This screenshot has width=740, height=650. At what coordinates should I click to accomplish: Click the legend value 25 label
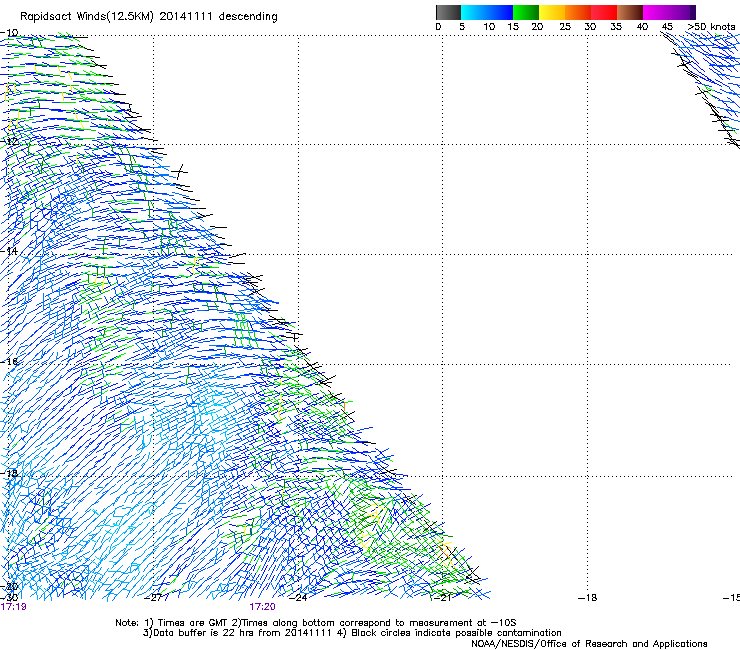pos(565,27)
